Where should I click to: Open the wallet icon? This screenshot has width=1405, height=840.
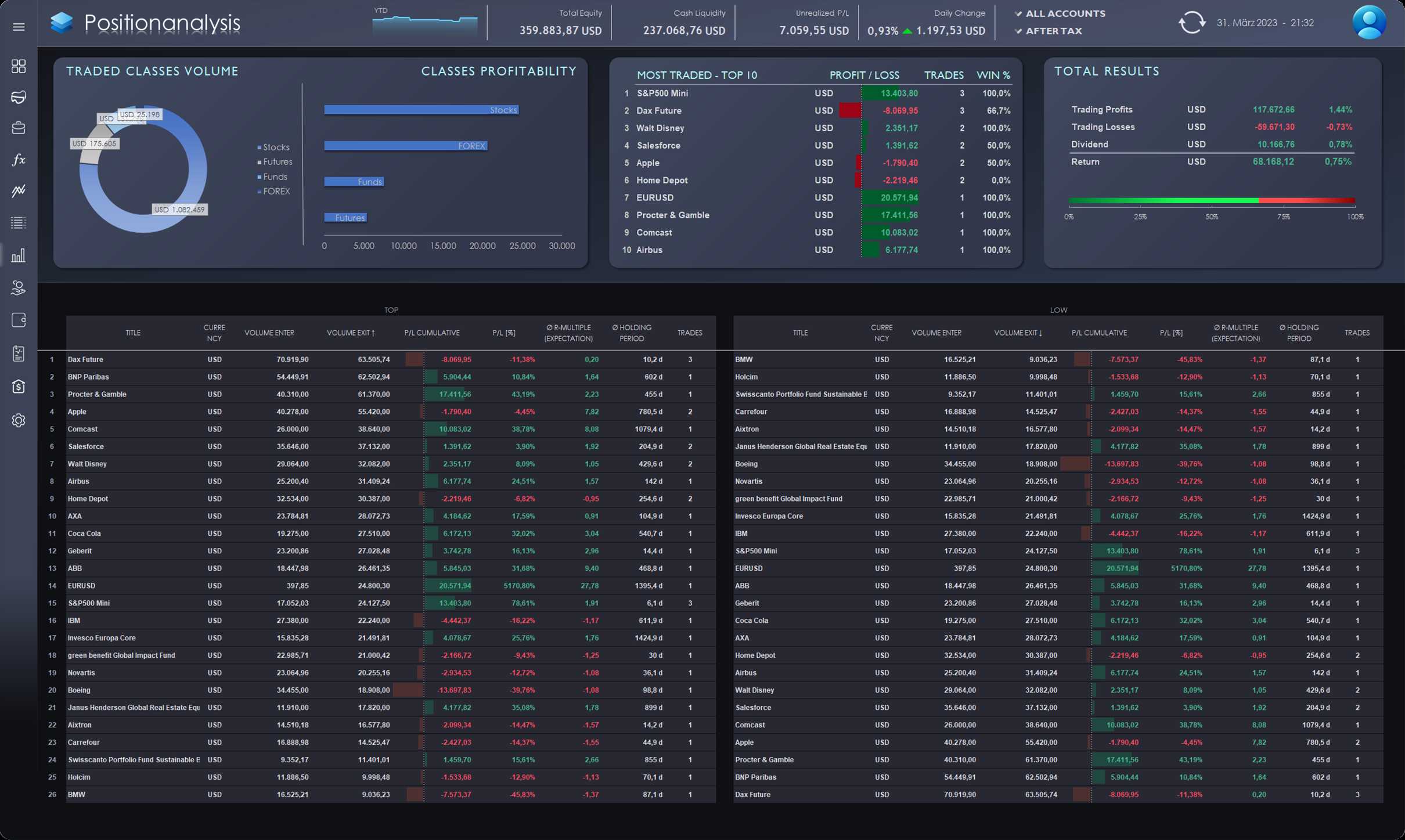(x=19, y=320)
